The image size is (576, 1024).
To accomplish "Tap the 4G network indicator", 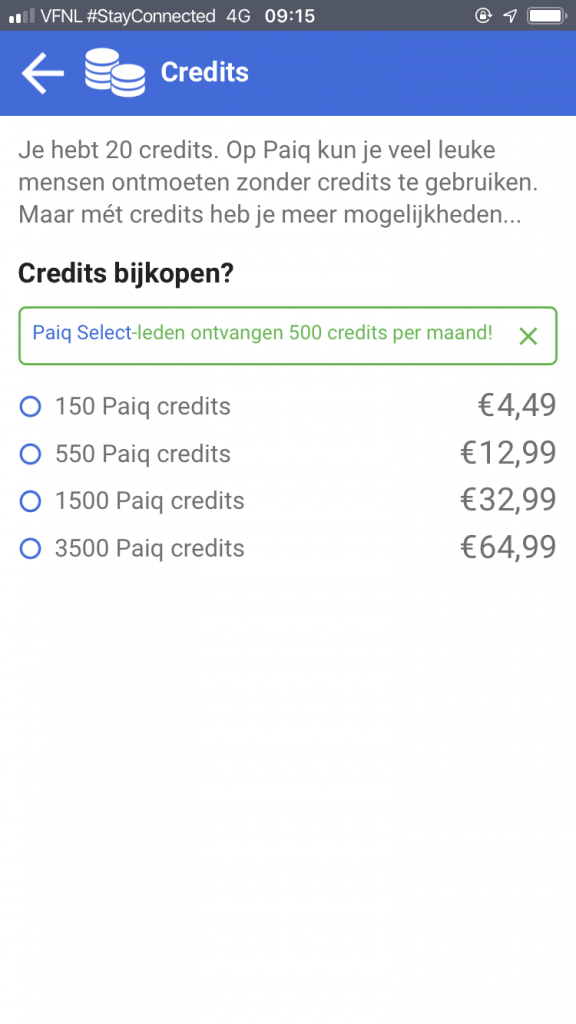I will tap(238, 16).
